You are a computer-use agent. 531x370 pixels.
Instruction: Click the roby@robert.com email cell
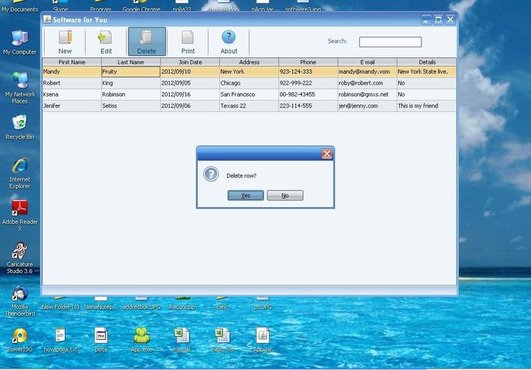pyautogui.click(x=367, y=83)
